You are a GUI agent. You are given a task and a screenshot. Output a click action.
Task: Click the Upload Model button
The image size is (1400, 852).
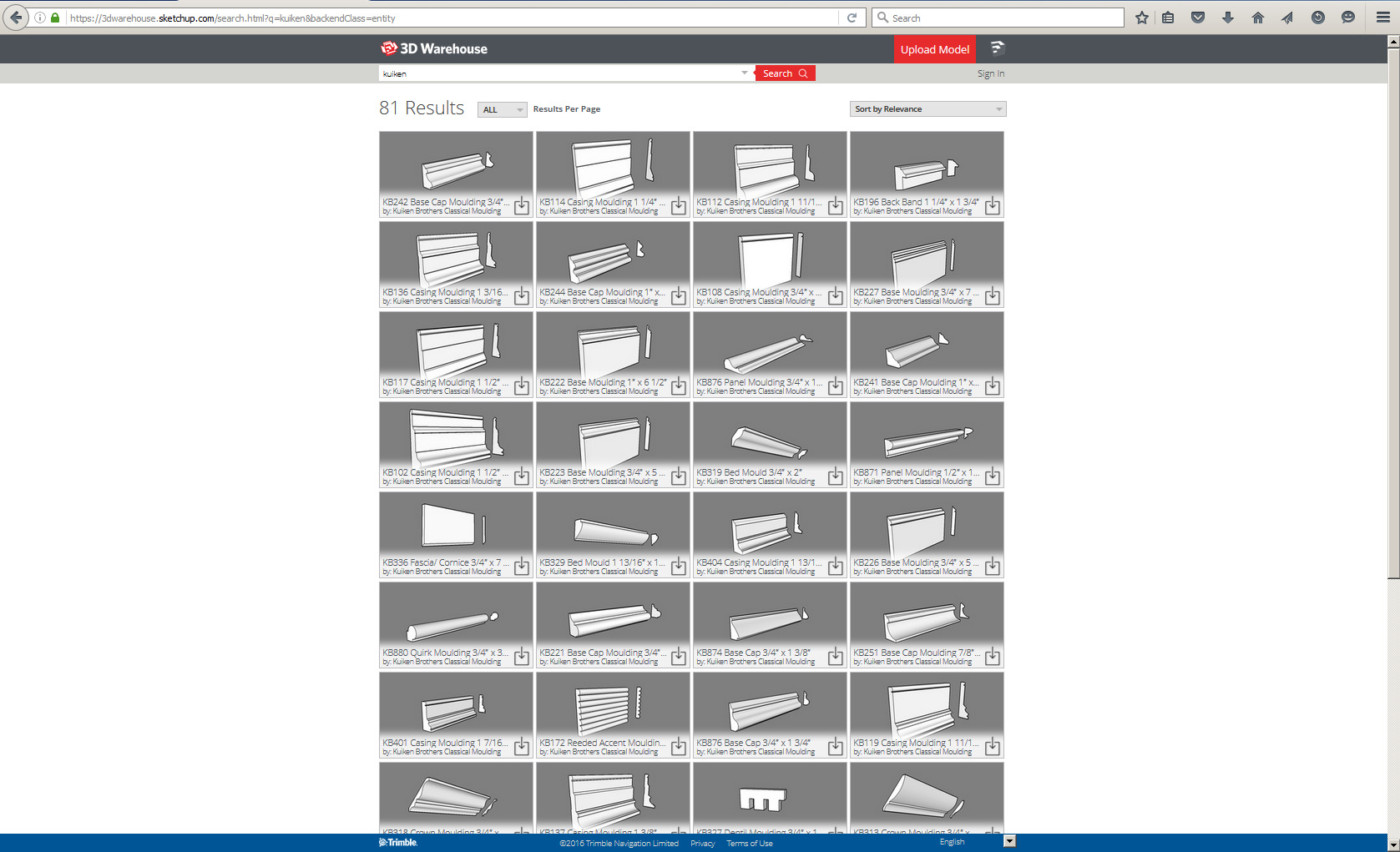click(934, 48)
